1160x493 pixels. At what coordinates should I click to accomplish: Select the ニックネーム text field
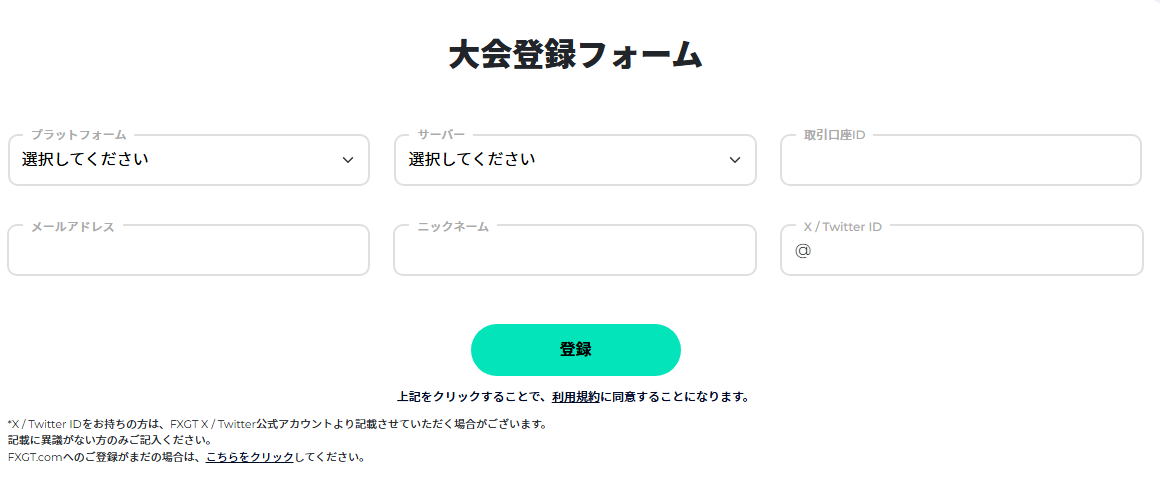(x=574, y=252)
